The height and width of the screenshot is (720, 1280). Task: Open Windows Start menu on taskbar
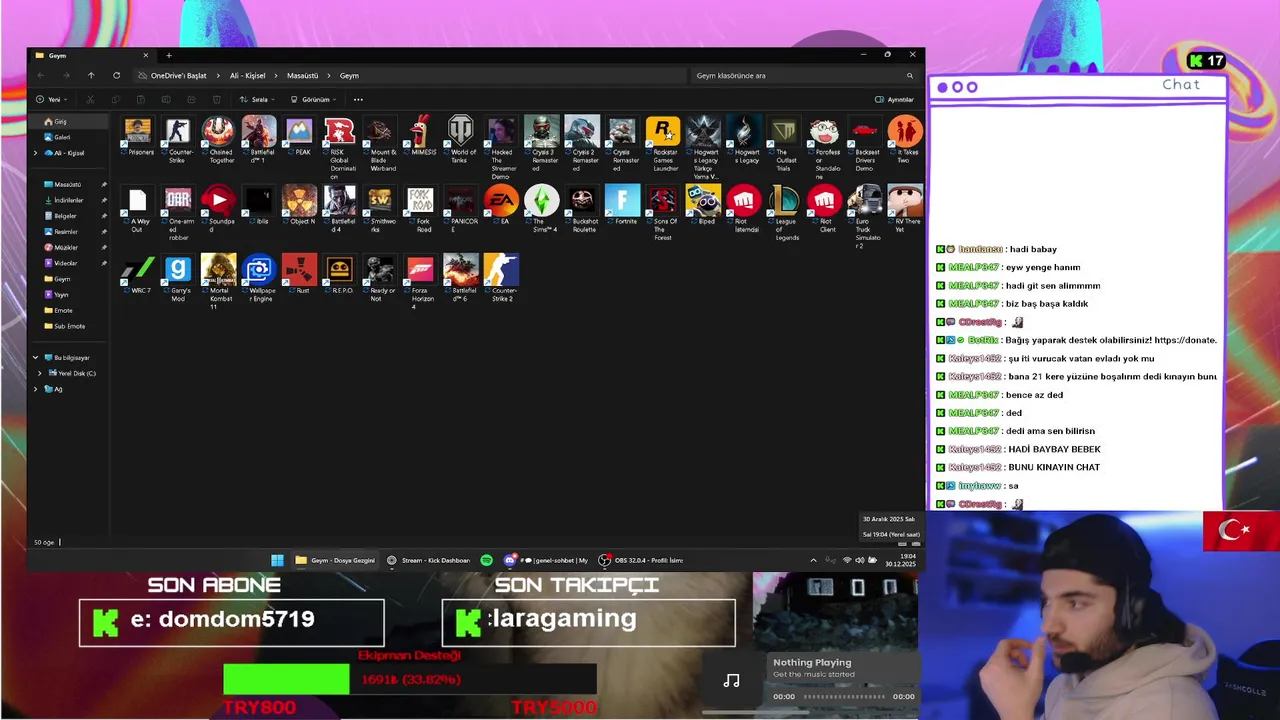click(277, 560)
